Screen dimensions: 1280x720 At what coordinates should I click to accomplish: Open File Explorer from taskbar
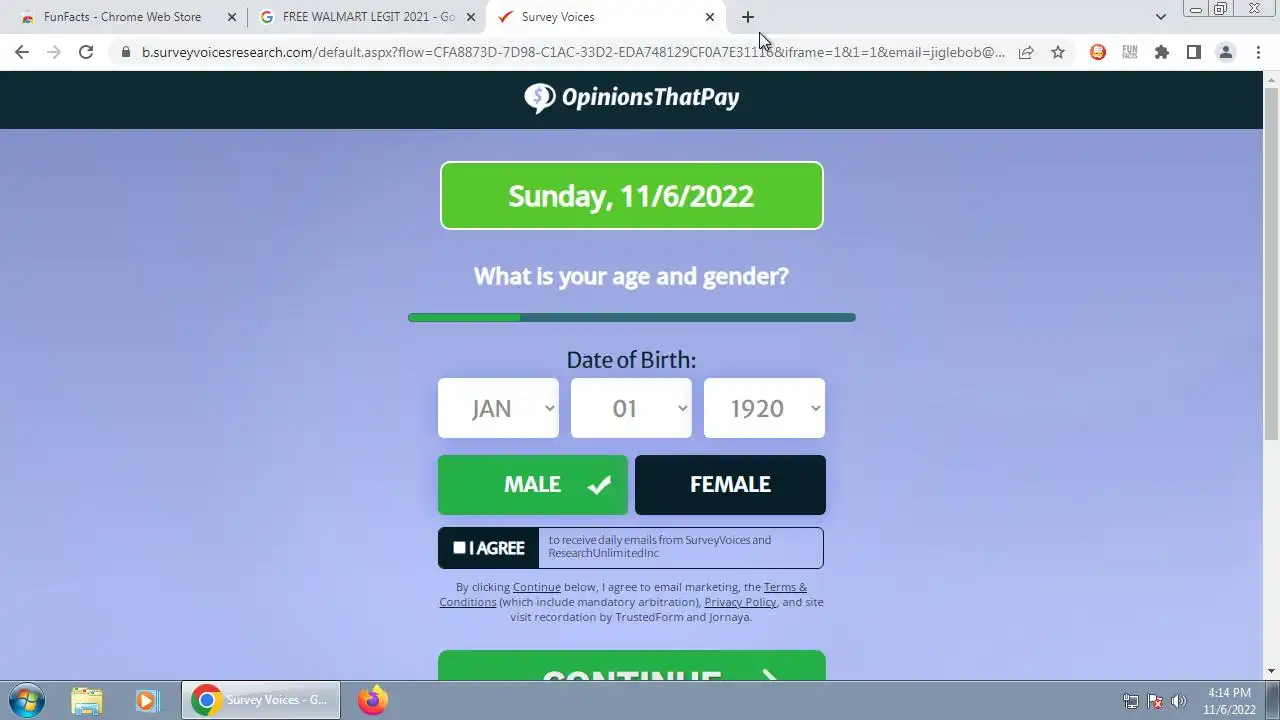tap(87, 700)
